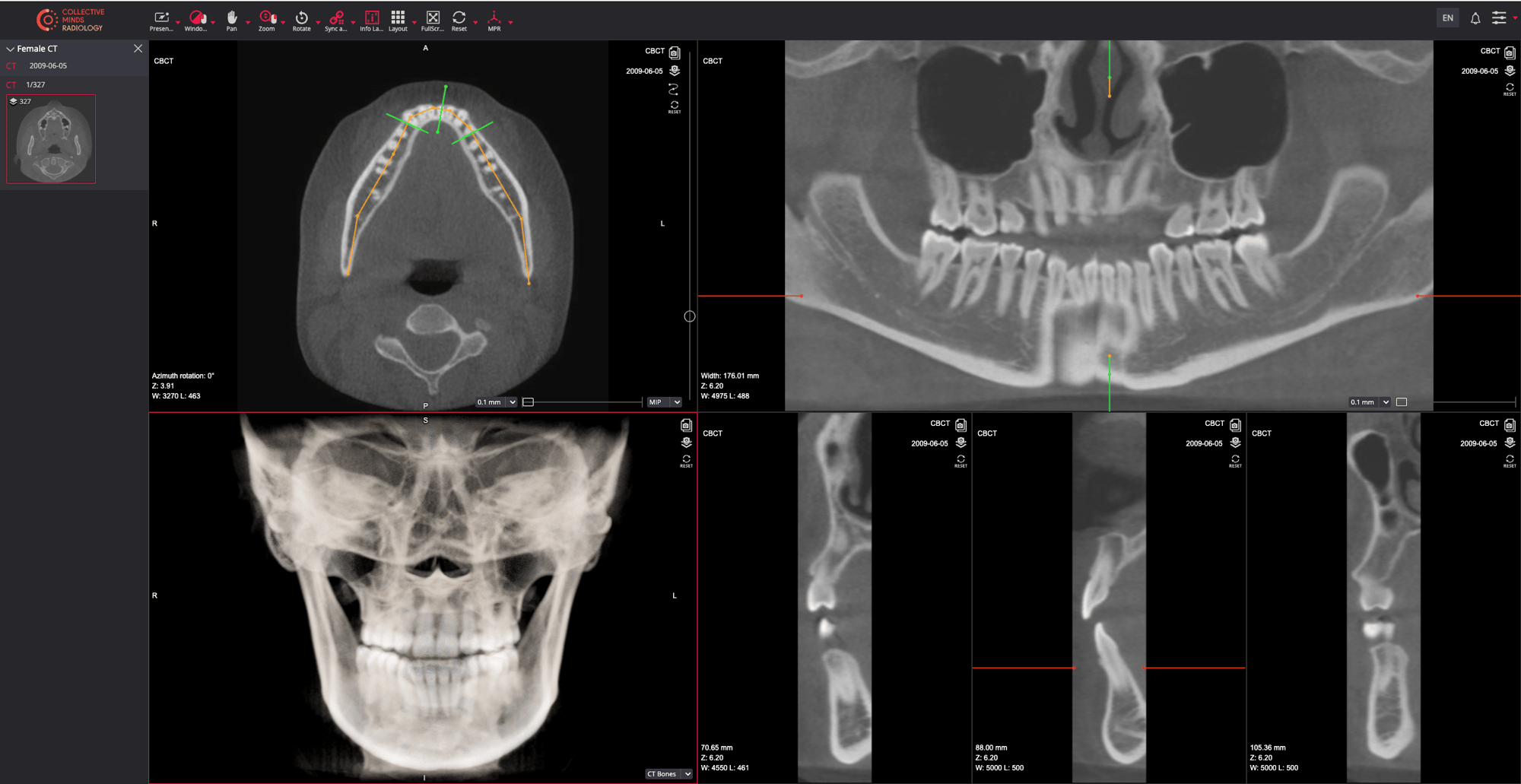Open the axial 0.1 mm thickness dropdown
The image size is (1521, 784).
(496, 402)
